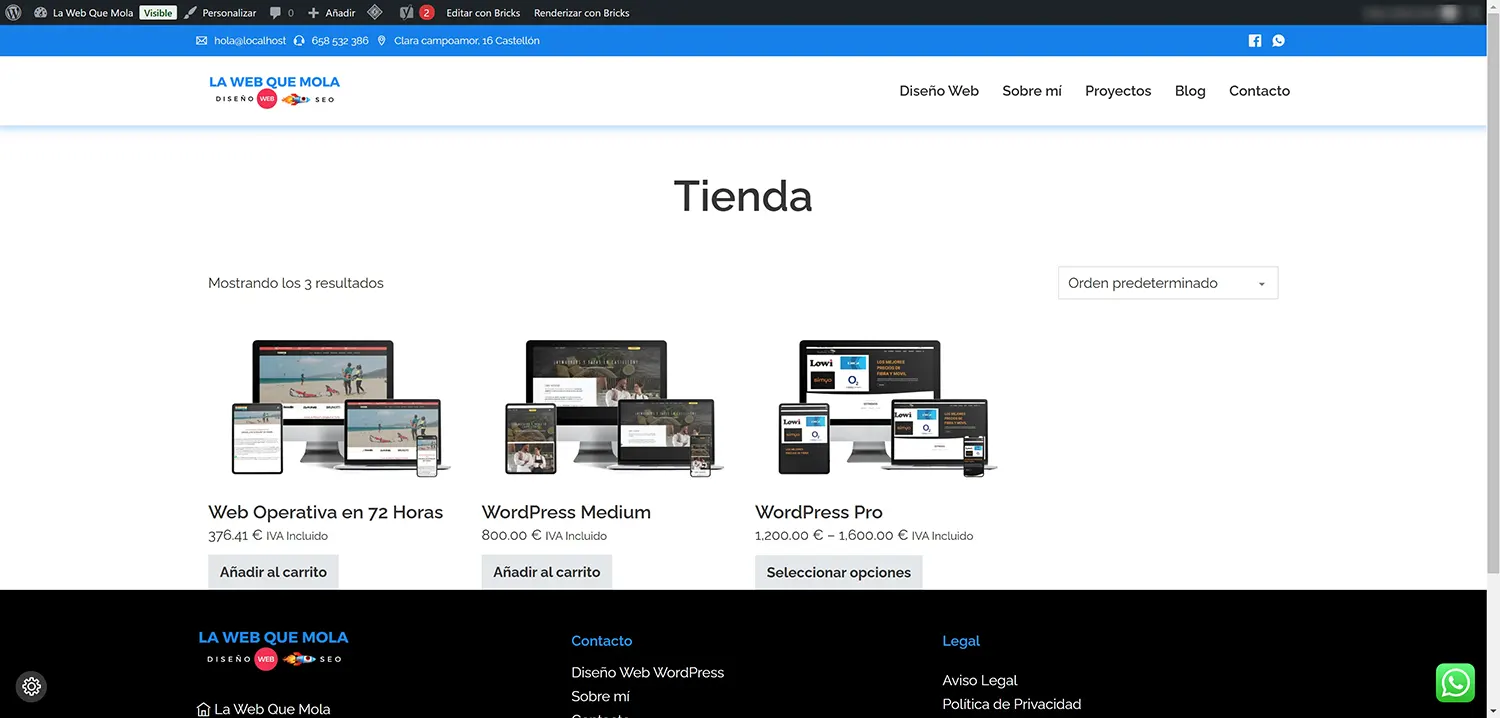Open WordPress Pro product image
Viewport: 1500px width, 718px height.
877,408
